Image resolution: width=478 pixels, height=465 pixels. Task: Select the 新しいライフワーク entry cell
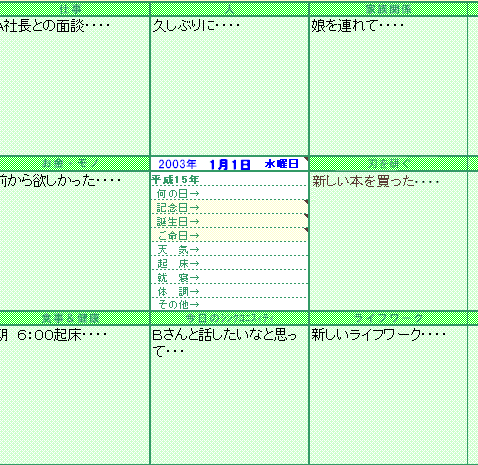click(x=388, y=395)
